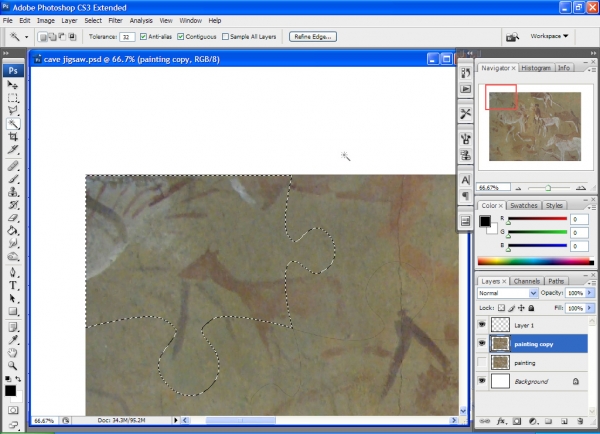The width and height of the screenshot is (600, 434).
Task: Select the Paint Bucket tool
Action: pyautogui.click(x=13, y=231)
